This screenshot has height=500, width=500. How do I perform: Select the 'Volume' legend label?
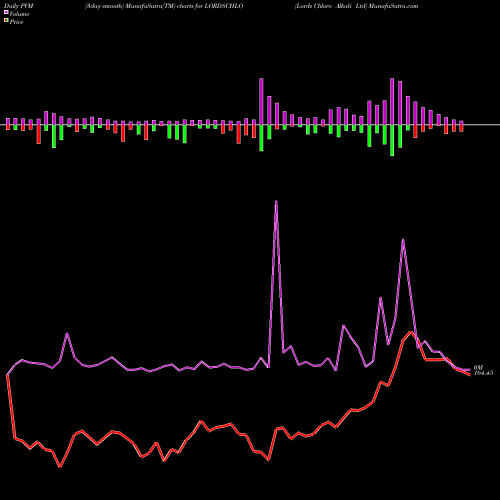(19, 14)
